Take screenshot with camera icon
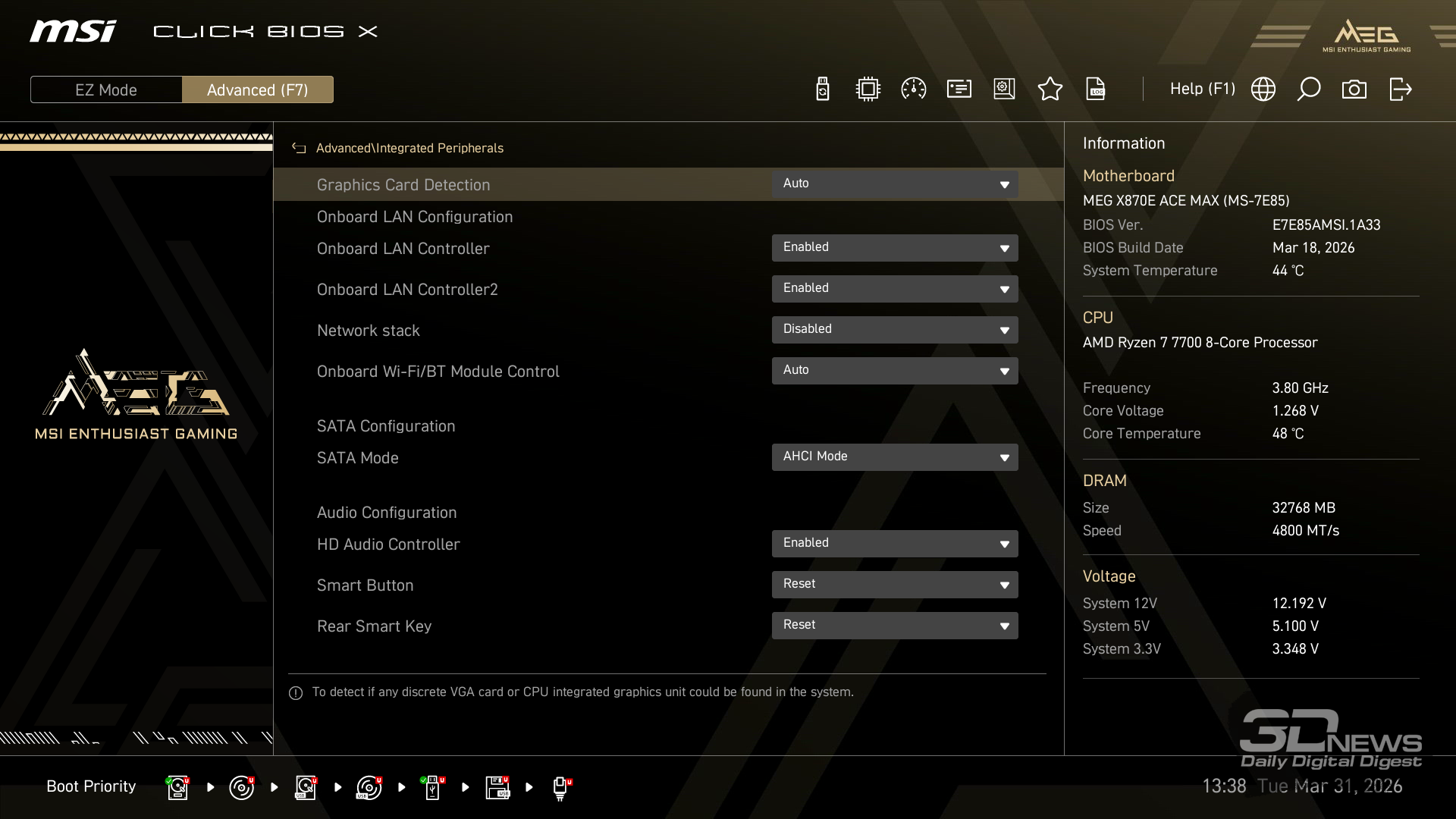This screenshot has width=1456, height=819. [x=1354, y=89]
